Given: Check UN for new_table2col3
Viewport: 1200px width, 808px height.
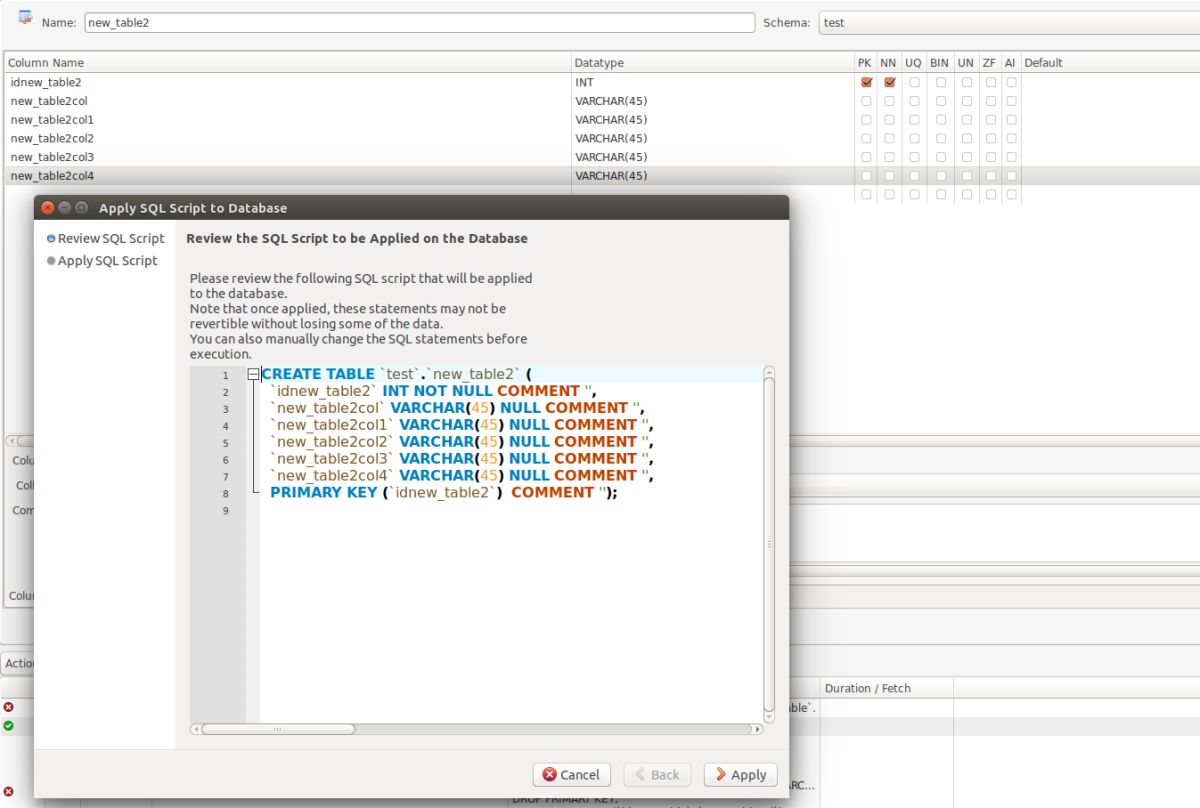Looking at the screenshot, I should point(966,157).
